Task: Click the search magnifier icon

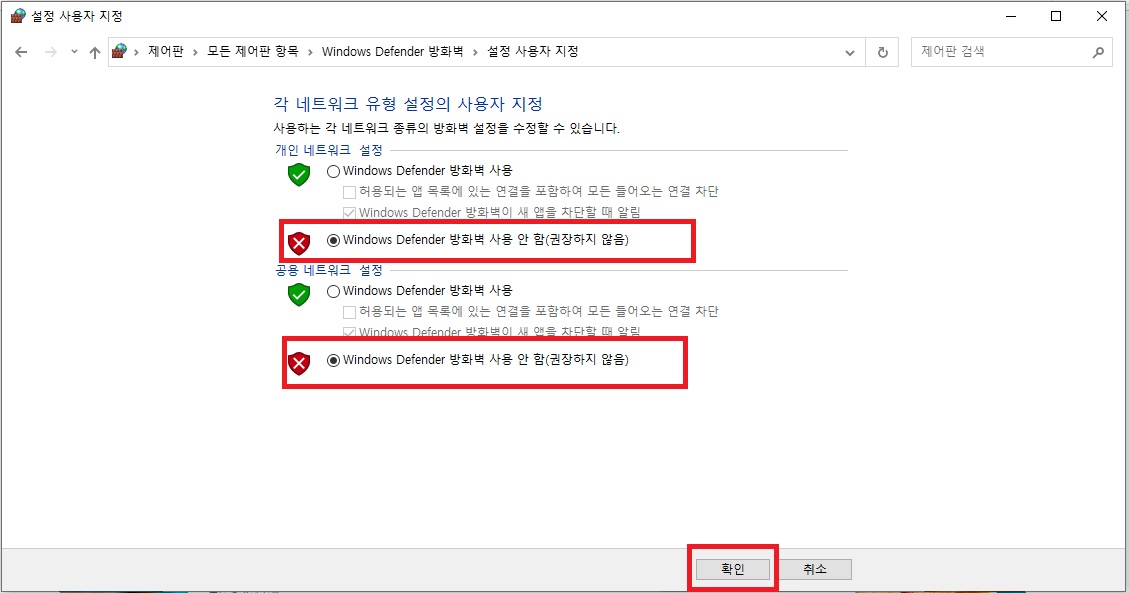Action: [x=1098, y=52]
